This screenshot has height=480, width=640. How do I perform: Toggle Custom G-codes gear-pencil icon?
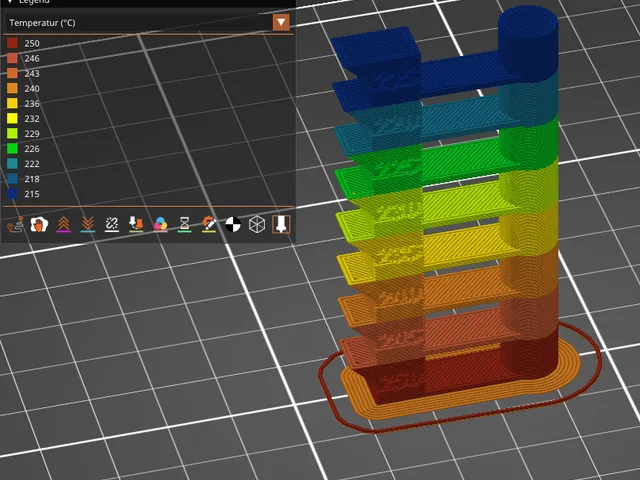[209, 224]
